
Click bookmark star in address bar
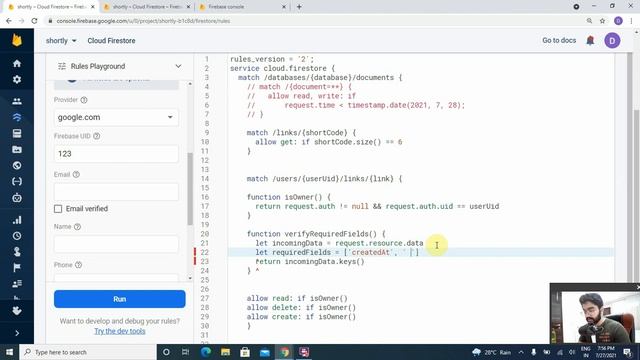coord(602,21)
